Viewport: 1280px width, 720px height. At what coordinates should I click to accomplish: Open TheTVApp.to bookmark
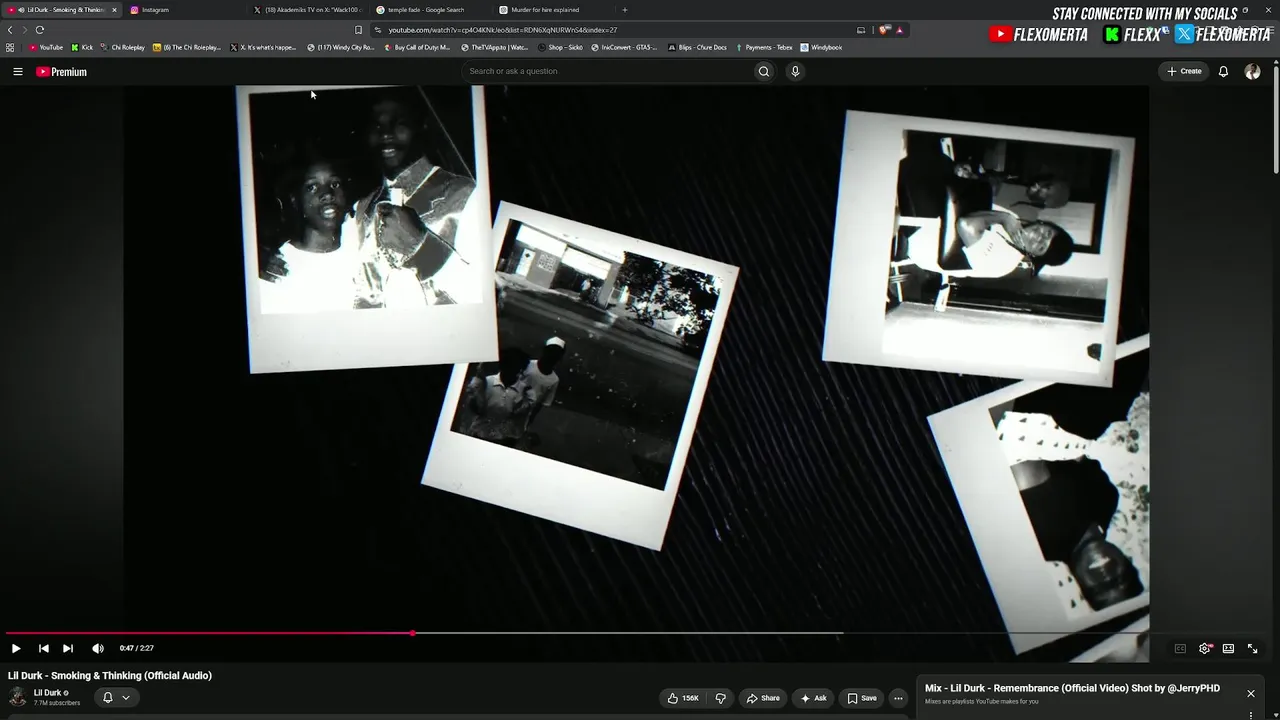point(494,47)
